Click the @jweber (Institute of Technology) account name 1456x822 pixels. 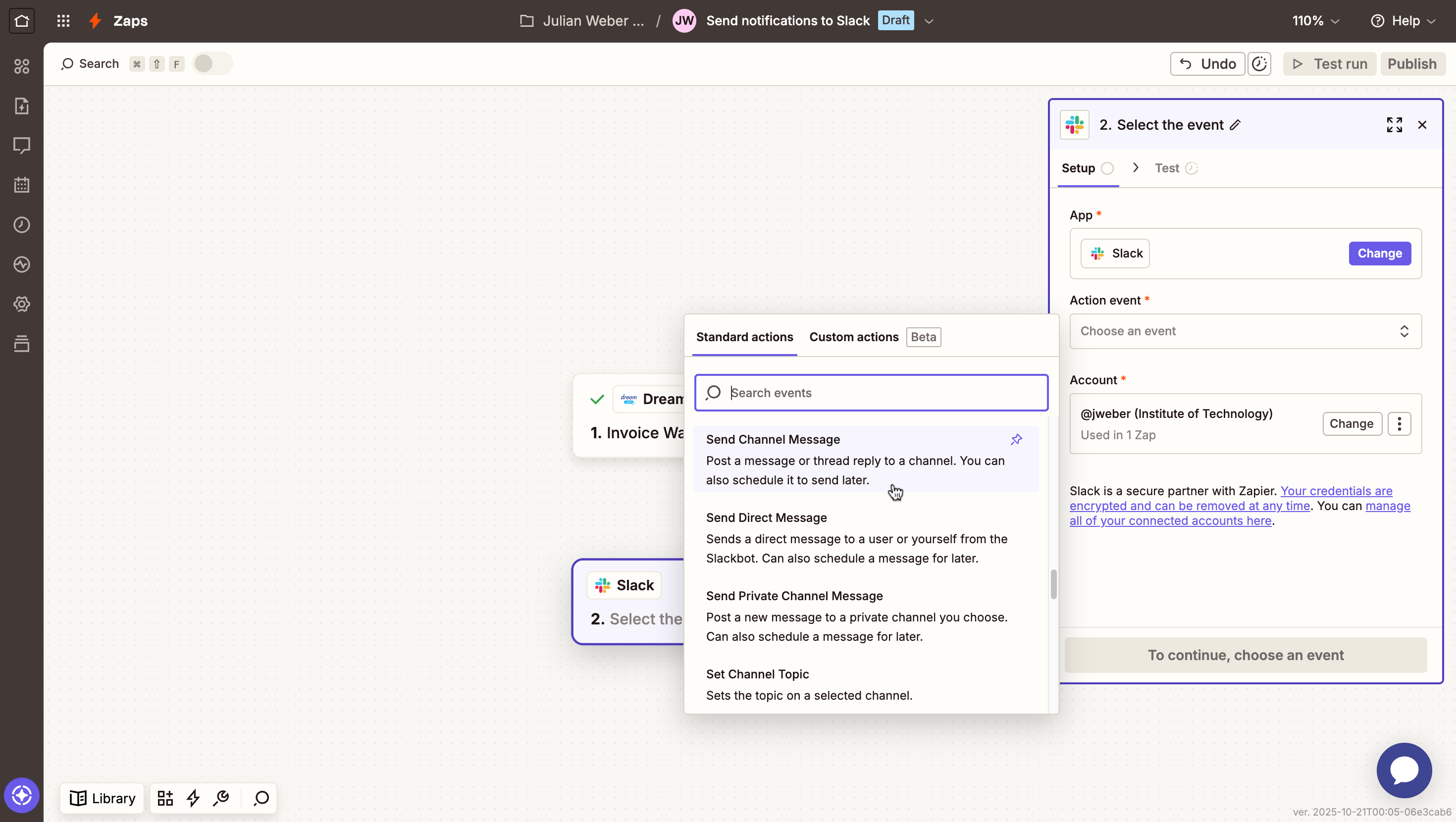[1176, 413]
